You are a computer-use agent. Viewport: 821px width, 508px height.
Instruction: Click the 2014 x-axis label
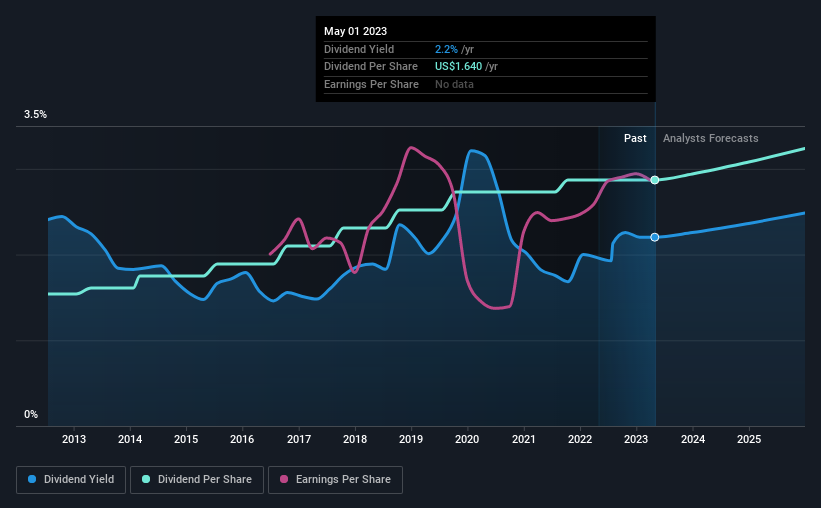coord(130,439)
